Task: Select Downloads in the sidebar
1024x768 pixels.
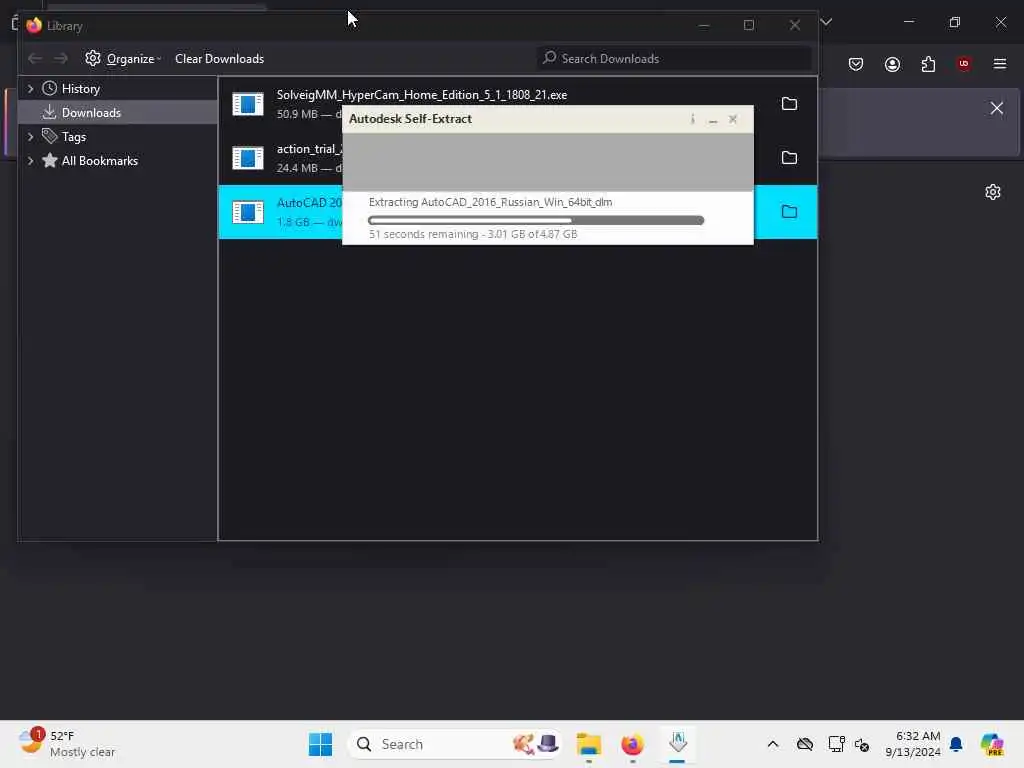Action: 91,112
